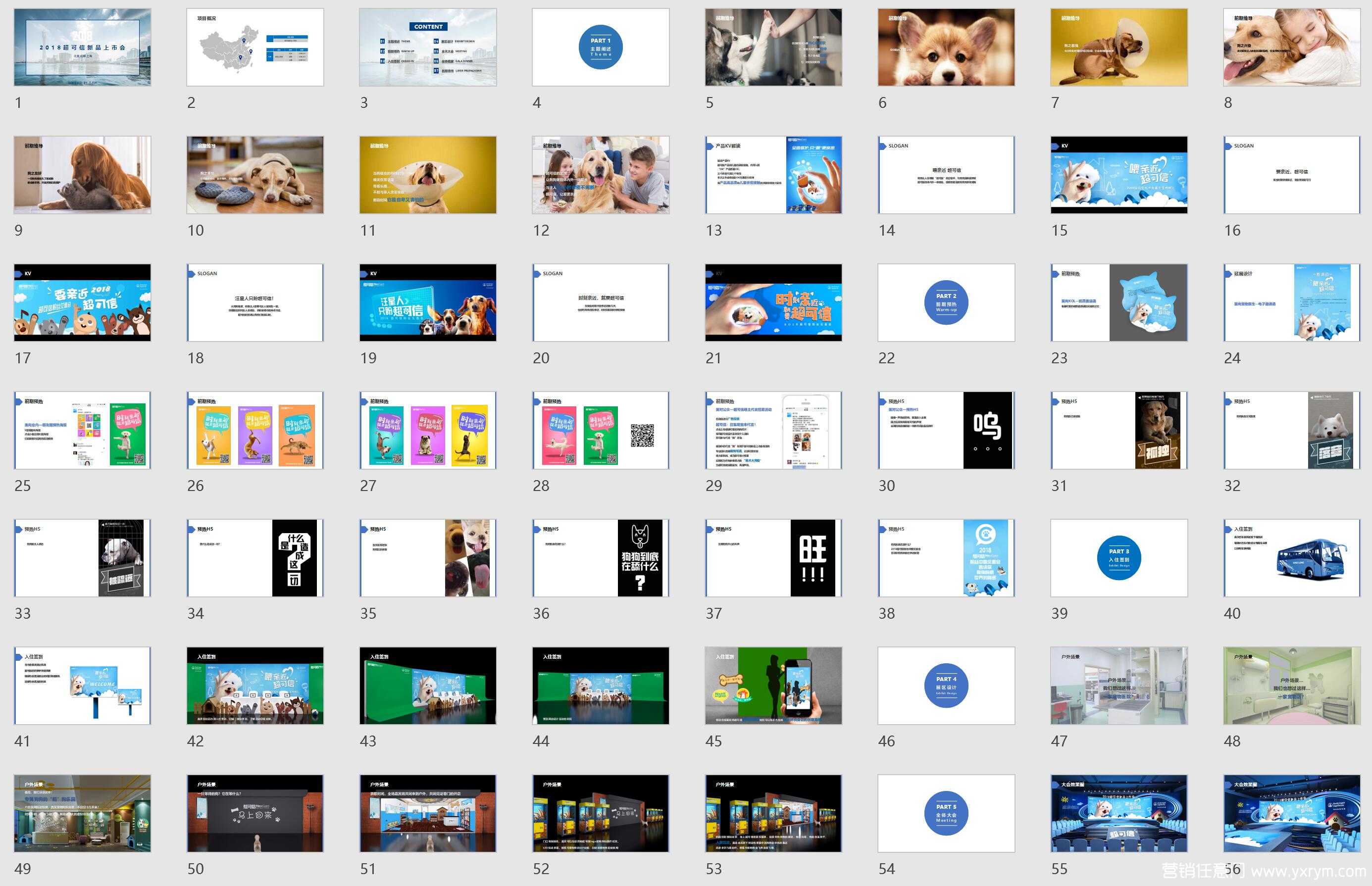This screenshot has height=886, width=1372.
Task: Select slide 7 dog with cone on yellow
Action: 1119,47
